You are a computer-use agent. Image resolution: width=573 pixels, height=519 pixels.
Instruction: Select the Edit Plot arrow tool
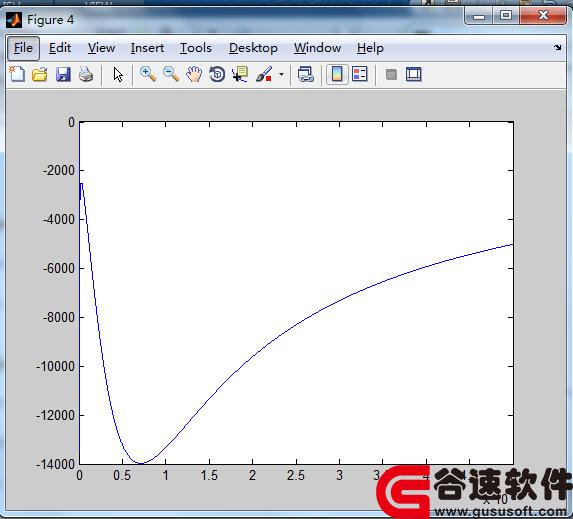(118, 75)
